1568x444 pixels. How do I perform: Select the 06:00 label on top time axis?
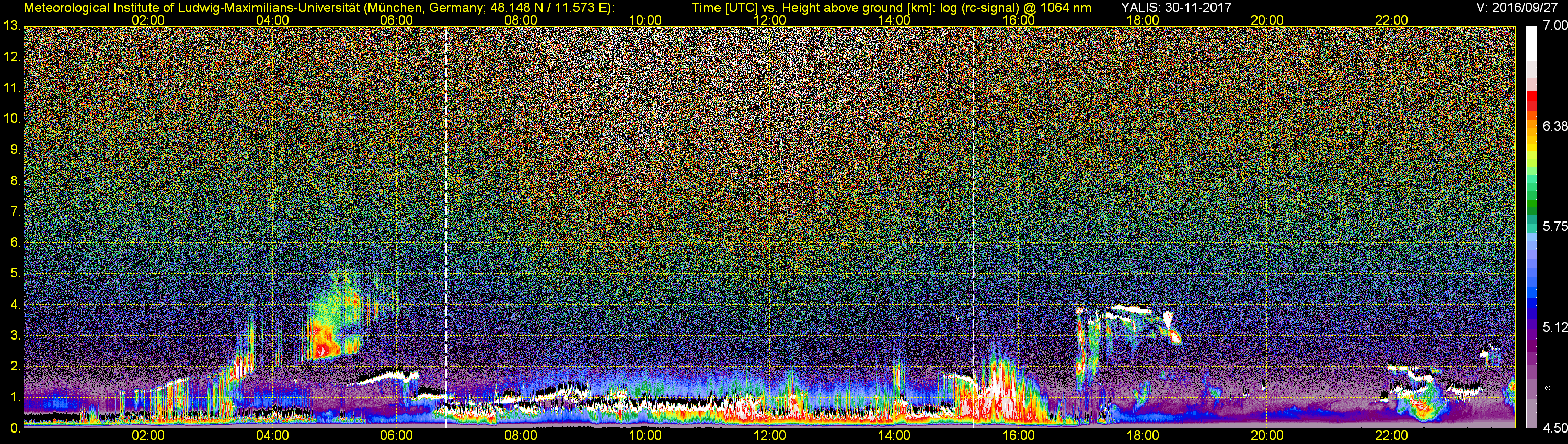396,20
